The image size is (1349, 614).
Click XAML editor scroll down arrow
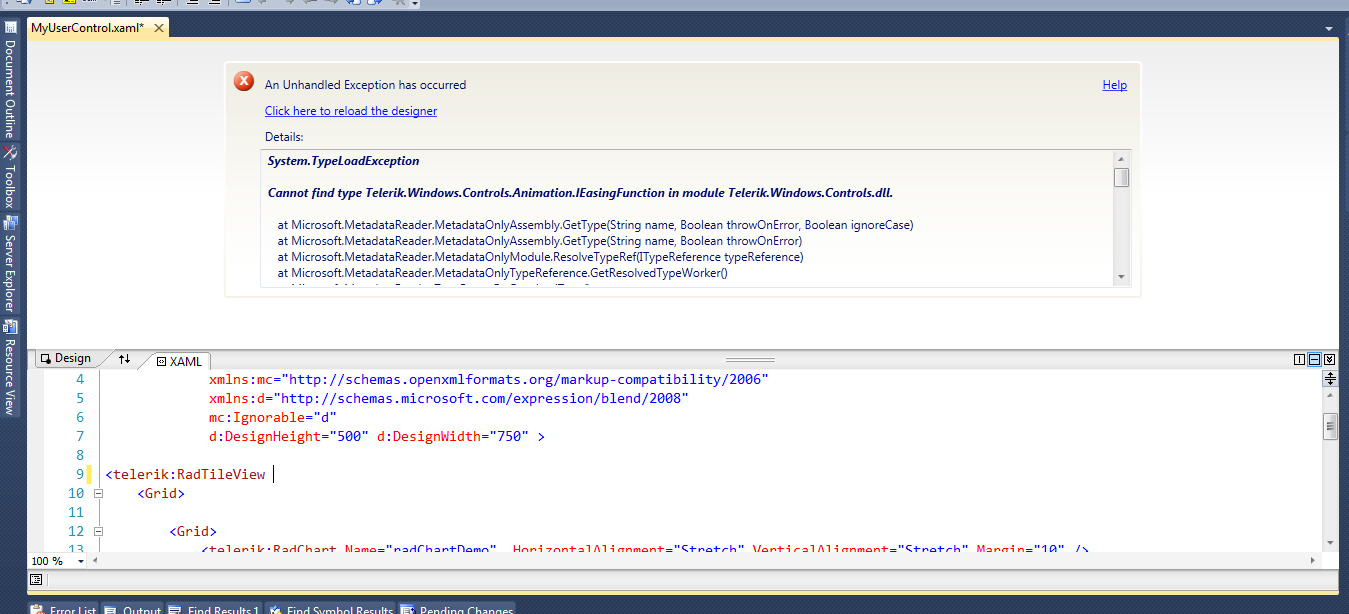1330,543
